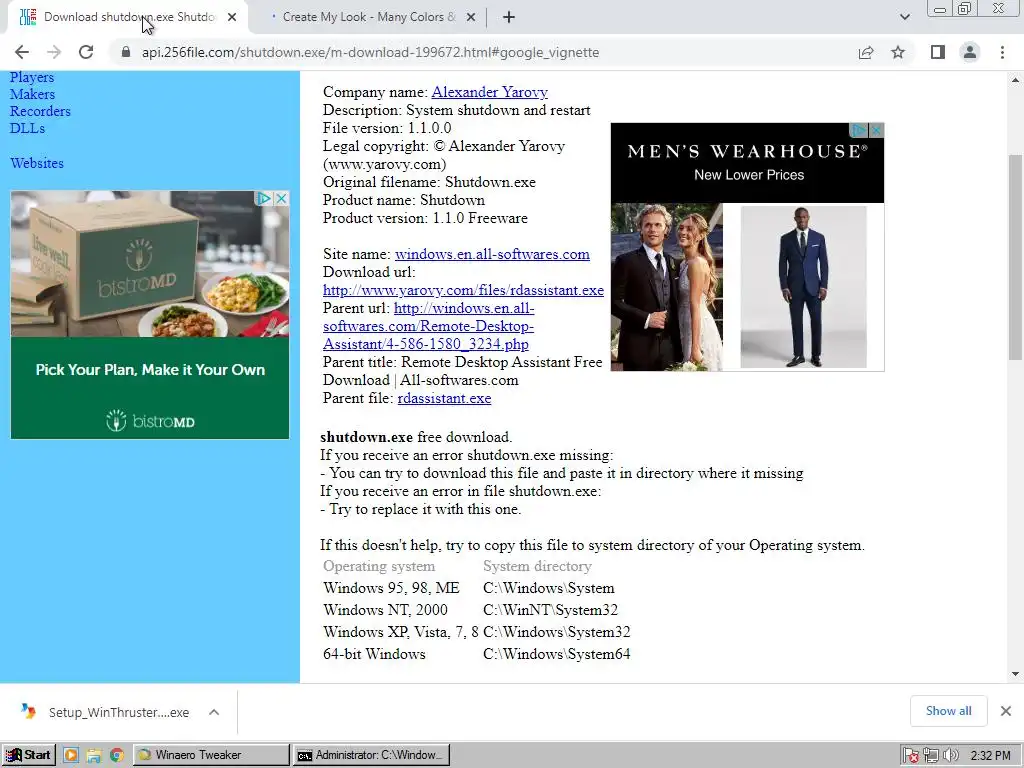
Task: Click the 'C:\Windows\System64' cell
Action: pyautogui.click(x=556, y=654)
